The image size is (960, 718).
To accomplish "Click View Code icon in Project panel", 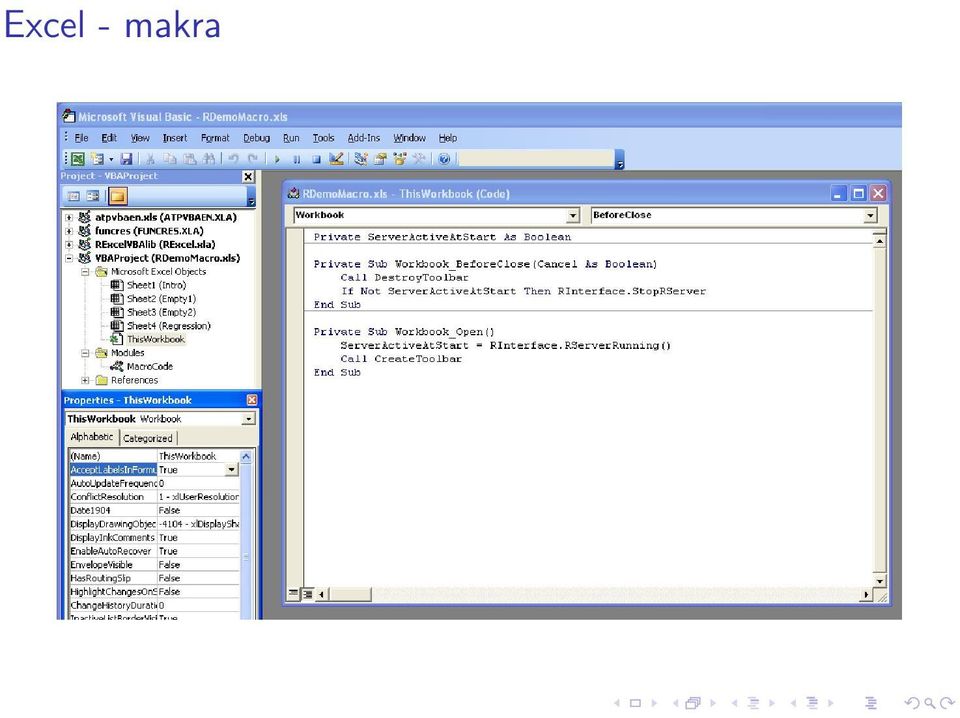I will coord(73,196).
